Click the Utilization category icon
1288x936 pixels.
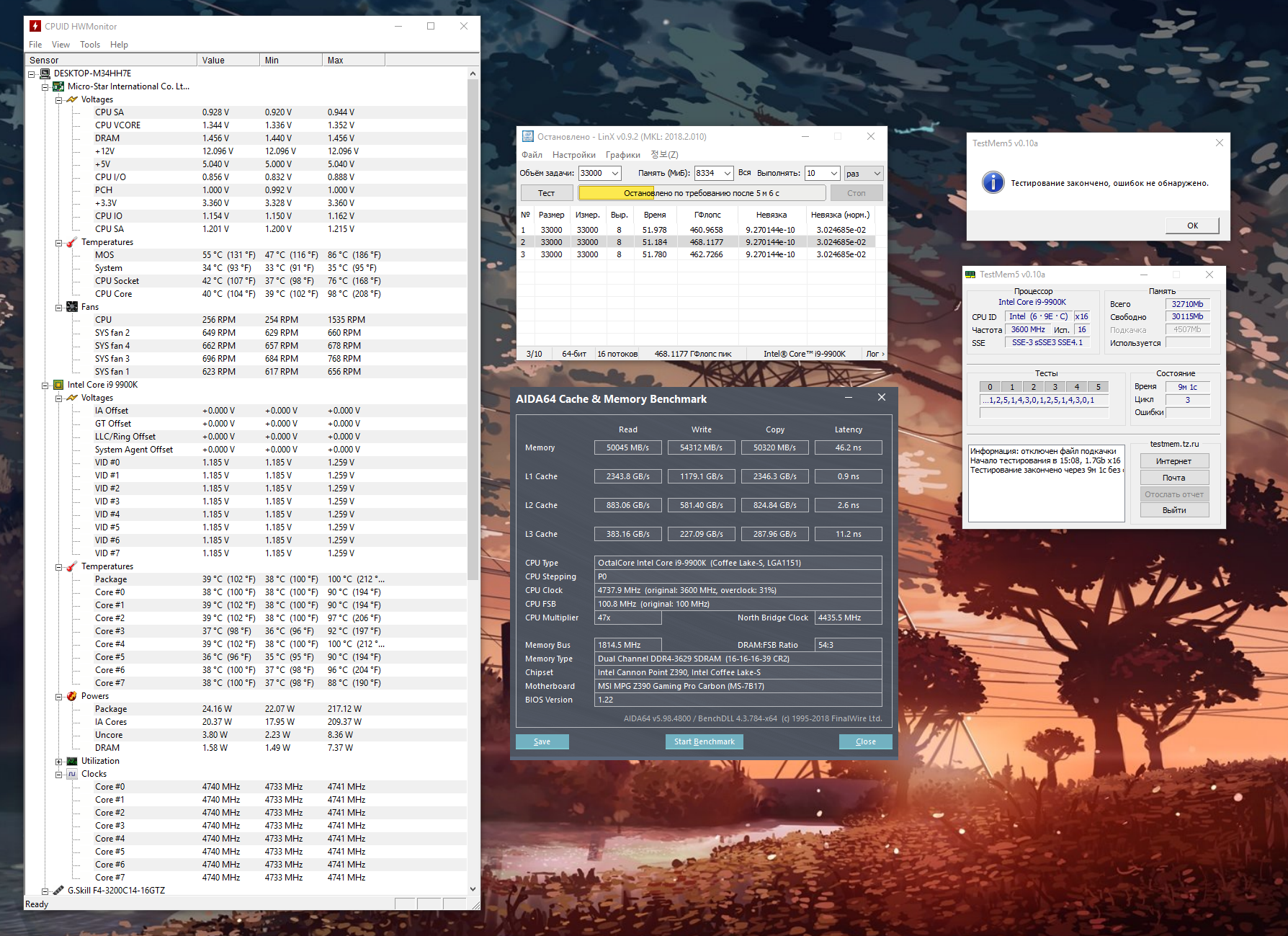[72, 761]
